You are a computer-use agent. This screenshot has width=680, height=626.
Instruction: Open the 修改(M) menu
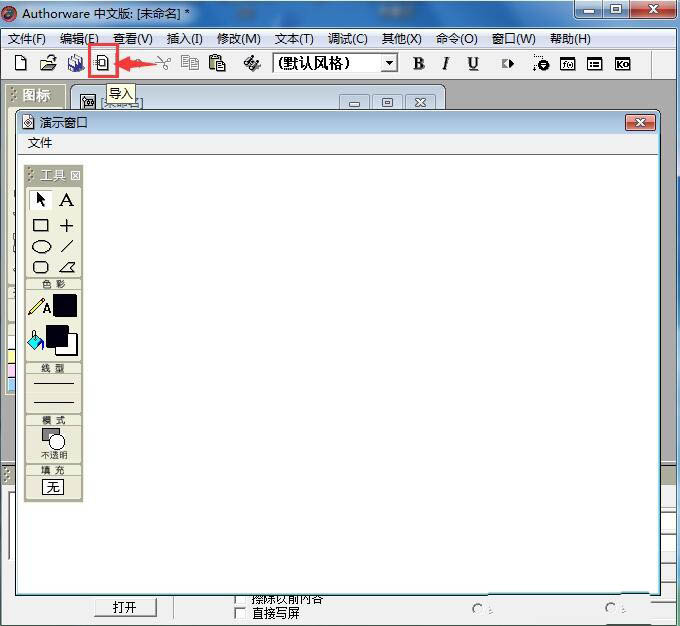coord(239,39)
